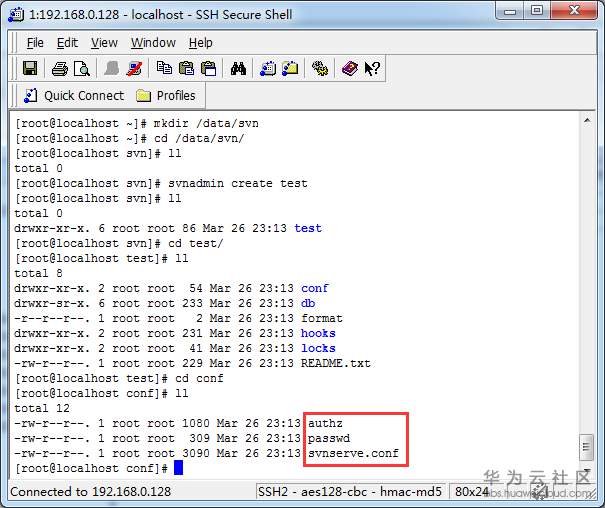Click the blue conf directory name
605x508 pixels.
tap(314, 288)
